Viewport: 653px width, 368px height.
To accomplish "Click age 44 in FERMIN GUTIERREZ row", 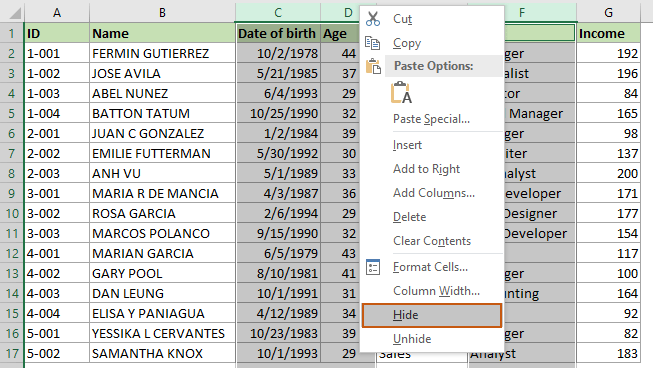I will pyautogui.click(x=340, y=53).
